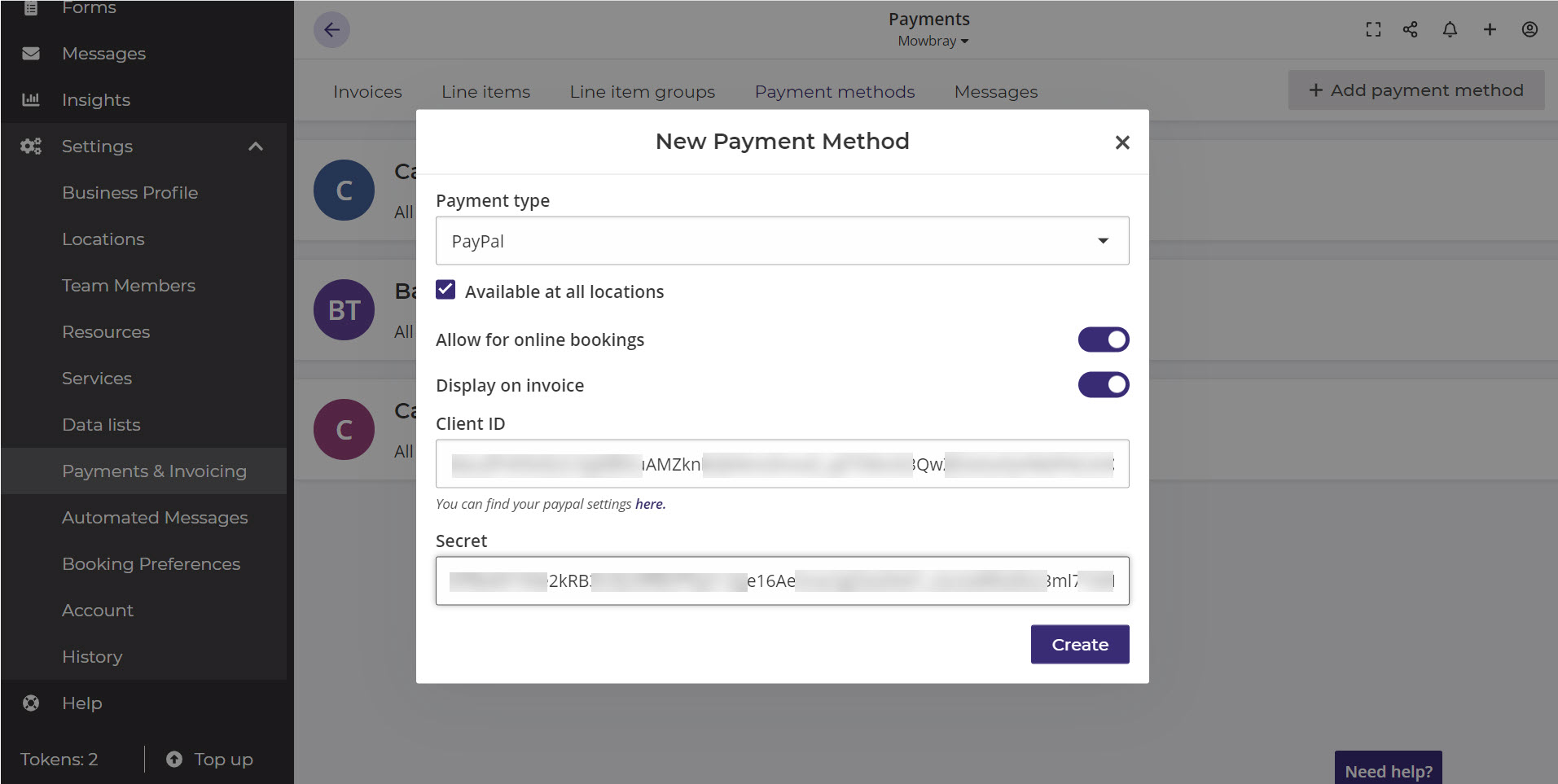Click the Top up arrow icon
1558x784 pixels.
174,759
